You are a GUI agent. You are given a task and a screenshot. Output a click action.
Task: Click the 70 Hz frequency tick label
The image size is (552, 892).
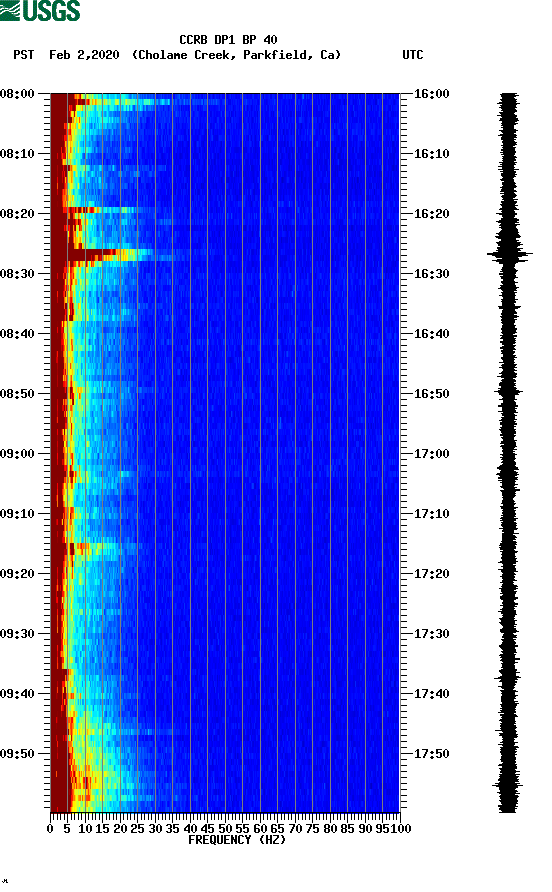[x=295, y=829]
